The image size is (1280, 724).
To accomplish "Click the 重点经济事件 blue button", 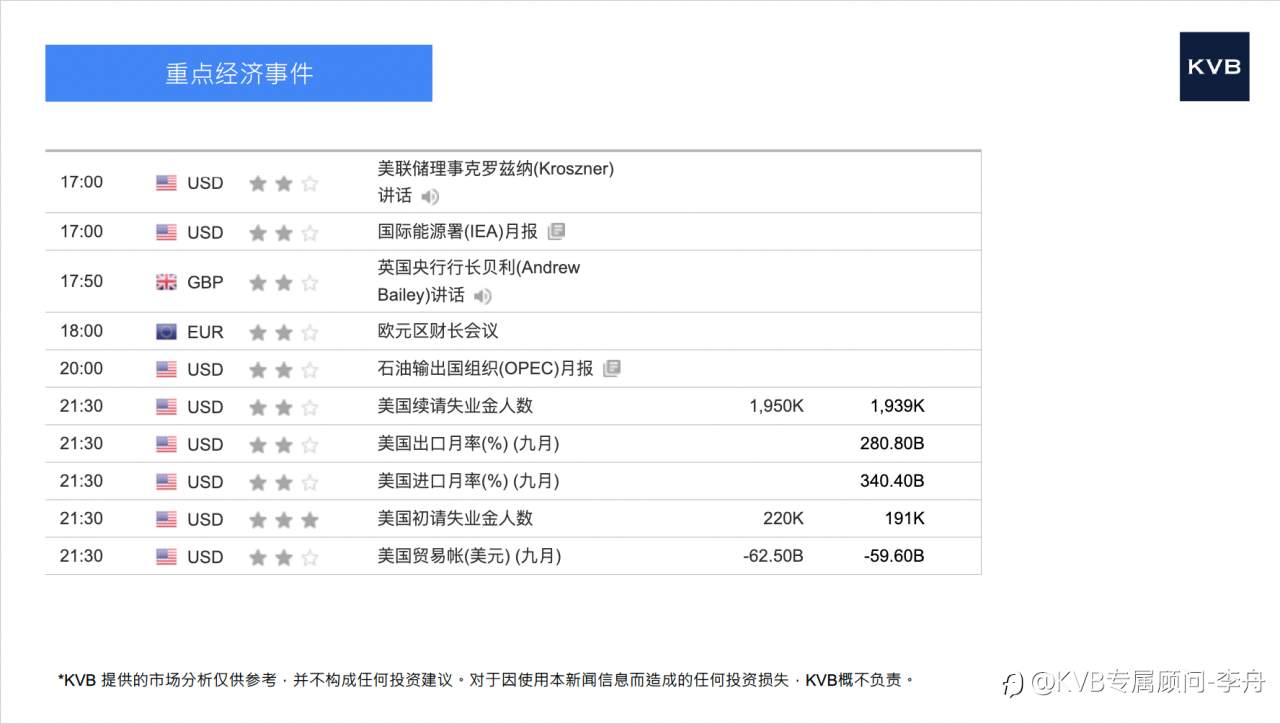I will point(239,73).
